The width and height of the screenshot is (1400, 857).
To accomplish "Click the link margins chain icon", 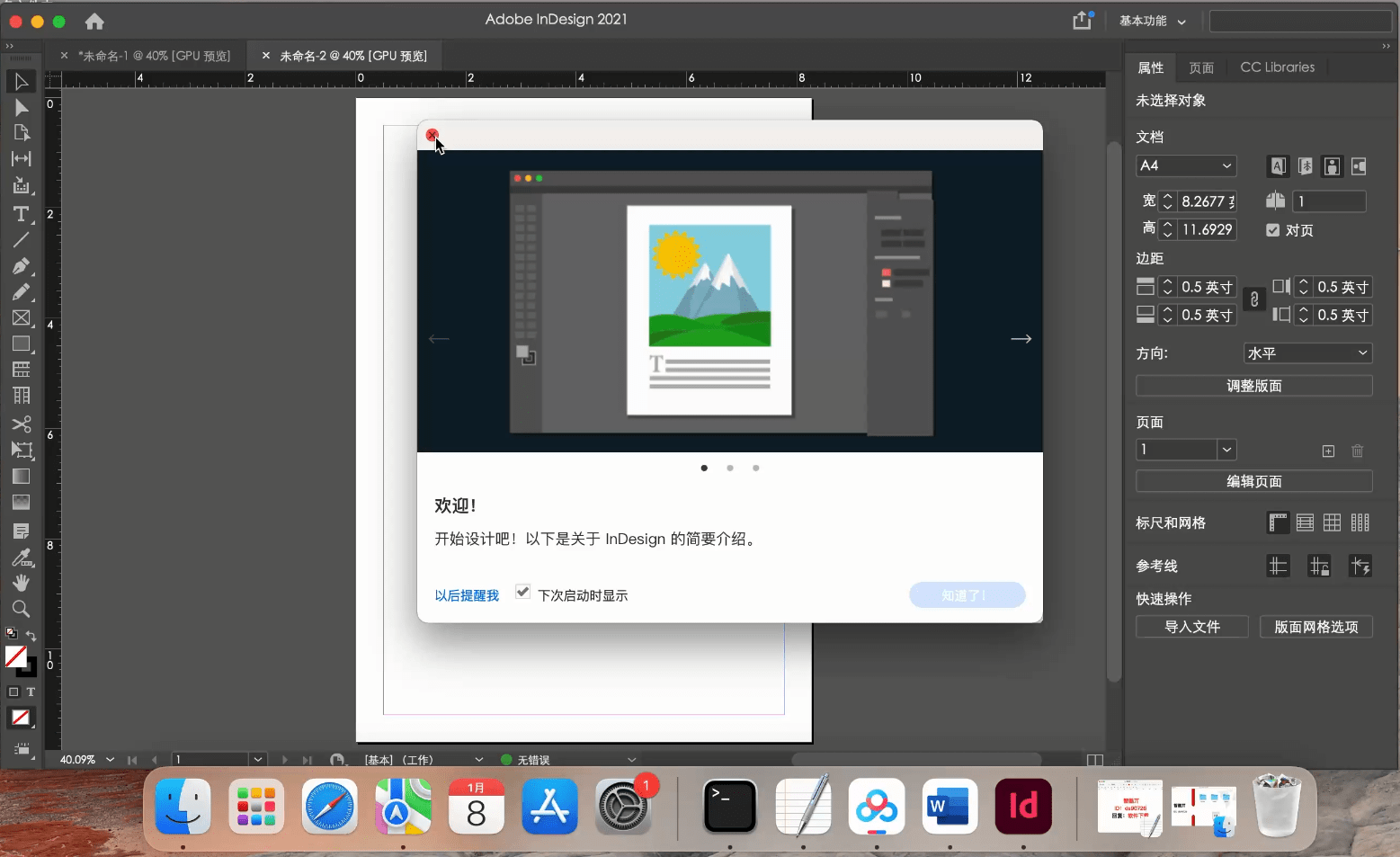I will click(x=1254, y=300).
